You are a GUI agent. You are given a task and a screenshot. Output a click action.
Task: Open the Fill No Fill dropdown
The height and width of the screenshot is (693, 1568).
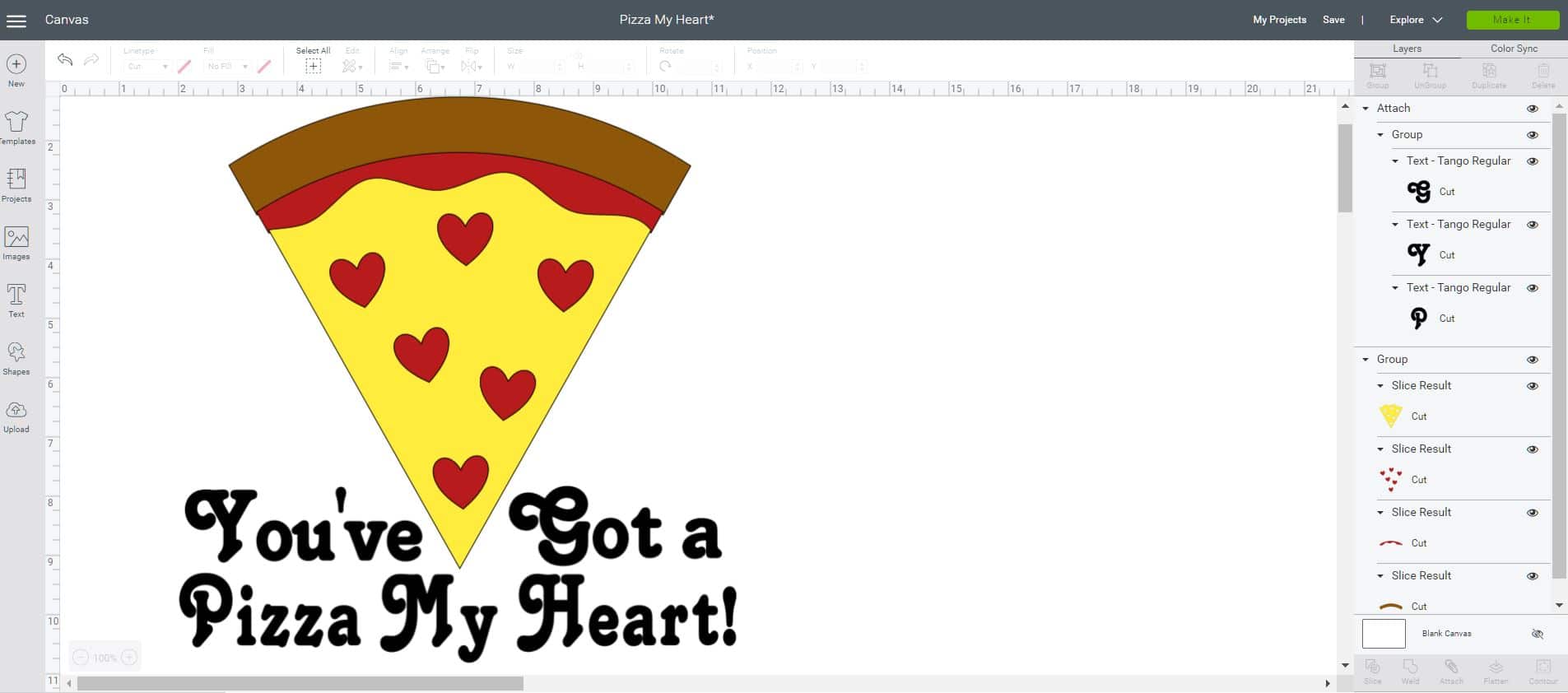(227, 67)
